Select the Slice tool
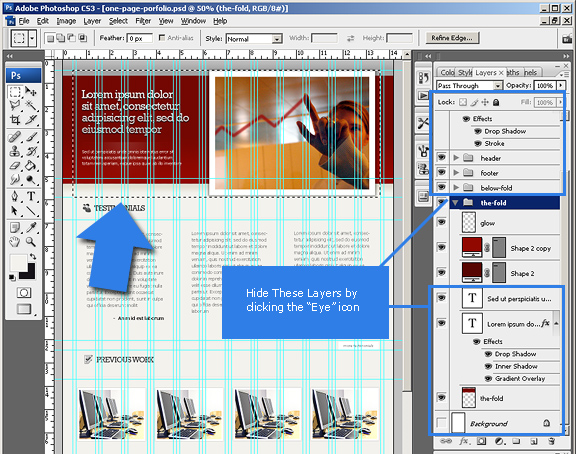The height and width of the screenshot is (454, 576). pyautogui.click(x=31, y=120)
